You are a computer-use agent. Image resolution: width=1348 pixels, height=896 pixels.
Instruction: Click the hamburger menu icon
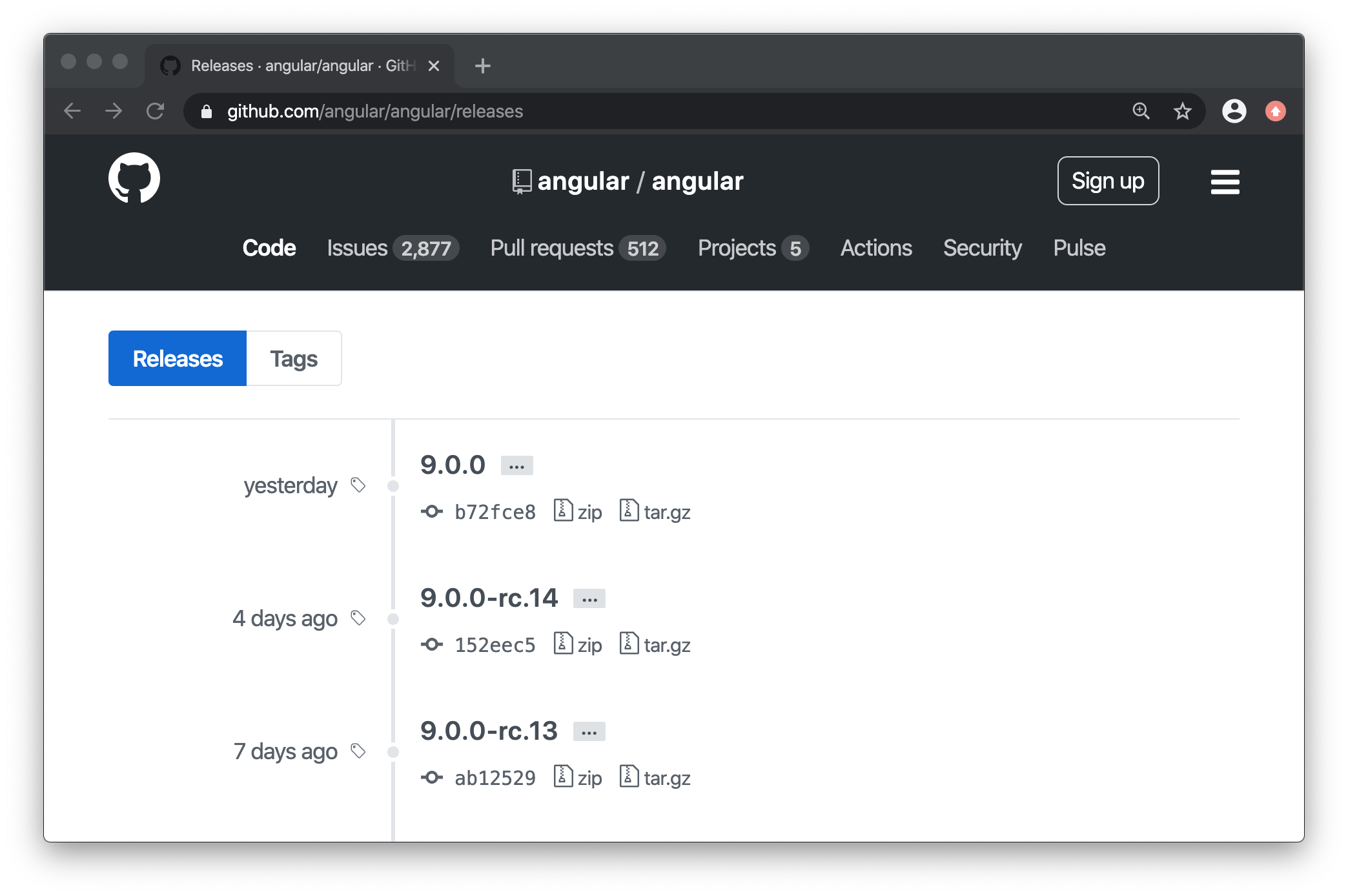pyautogui.click(x=1225, y=181)
